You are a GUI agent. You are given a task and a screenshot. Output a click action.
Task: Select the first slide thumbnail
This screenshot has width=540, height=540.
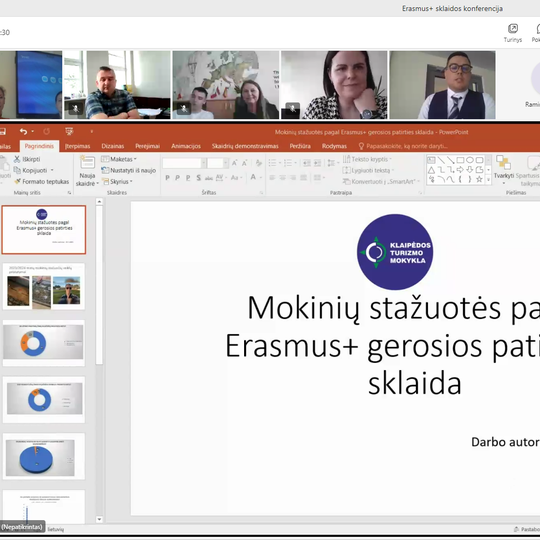(x=44, y=230)
